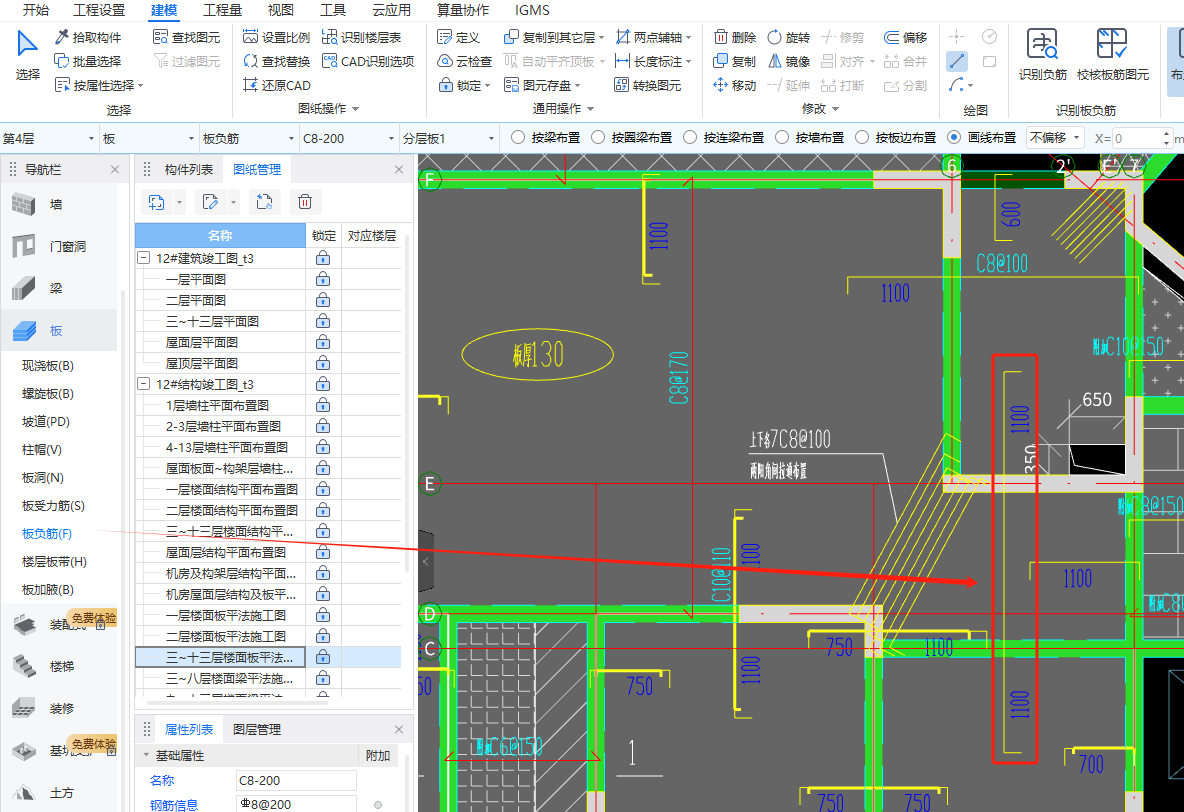Click trash icon in drawing management
This screenshot has width=1184, height=812.
click(x=305, y=202)
